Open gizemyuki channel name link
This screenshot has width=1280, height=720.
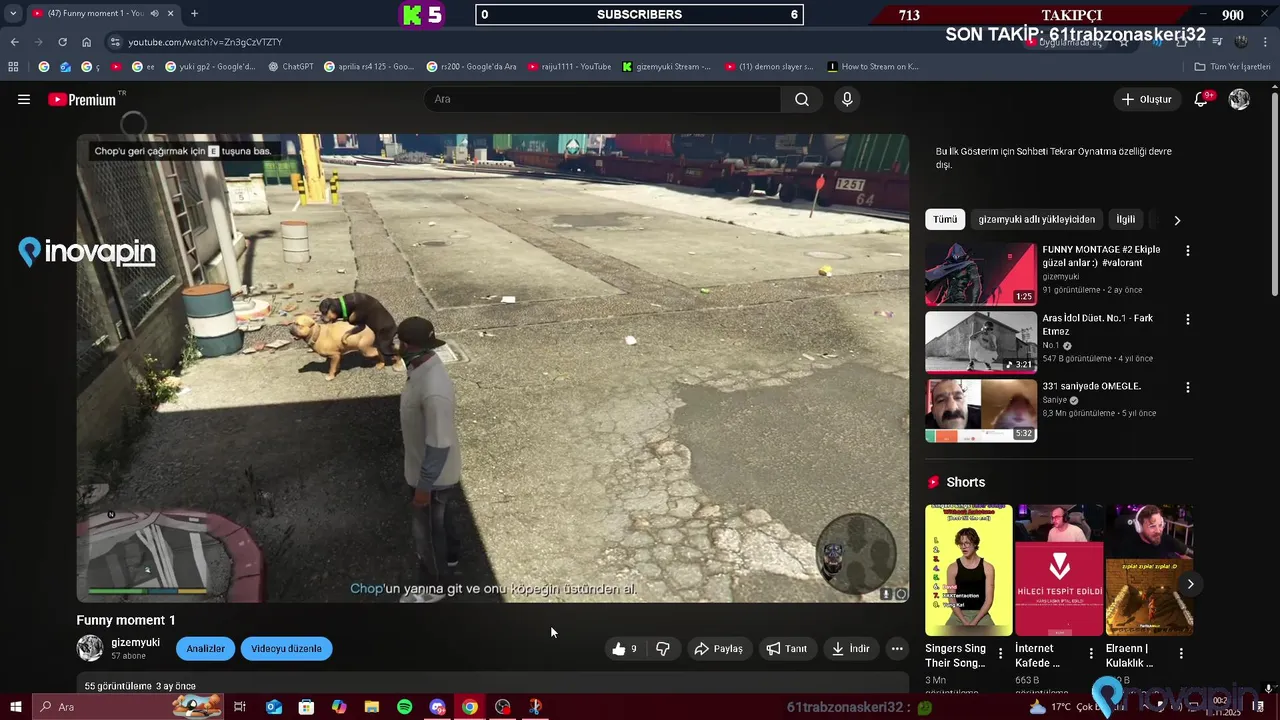(x=135, y=643)
